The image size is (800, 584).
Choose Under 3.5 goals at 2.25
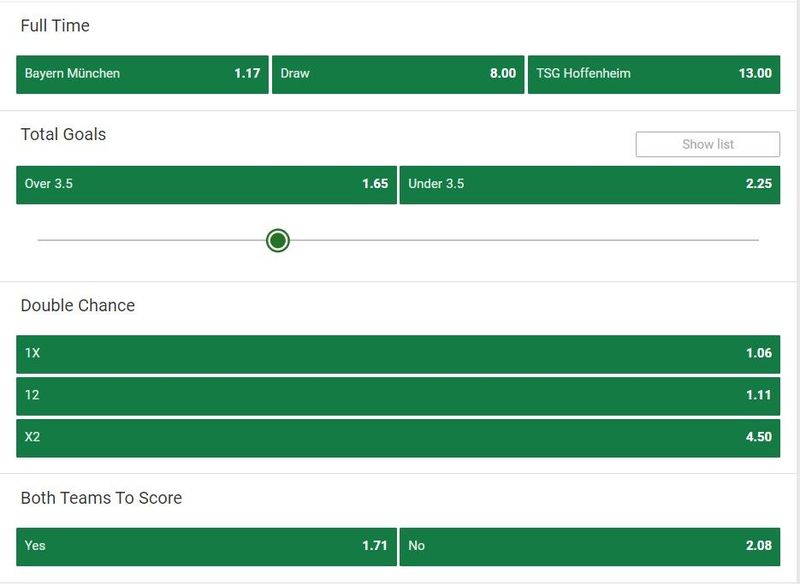point(590,185)
